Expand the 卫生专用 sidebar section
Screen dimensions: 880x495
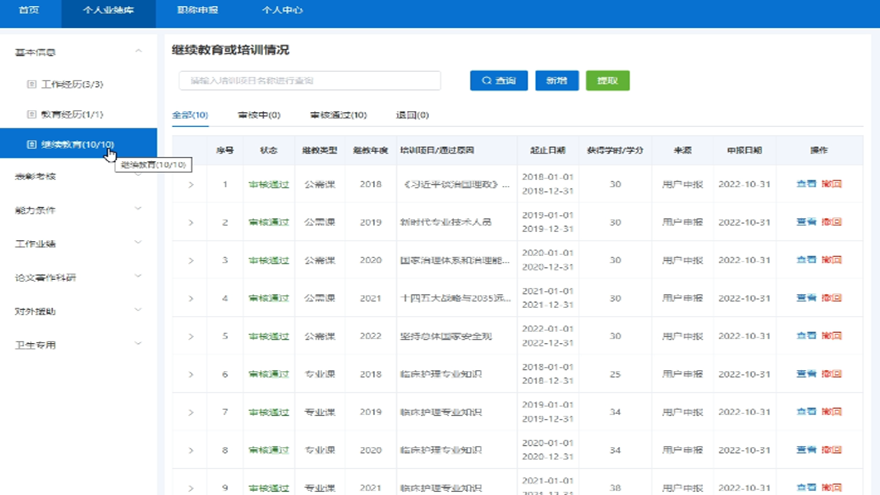pyautogui.click(x=138, y=345)
